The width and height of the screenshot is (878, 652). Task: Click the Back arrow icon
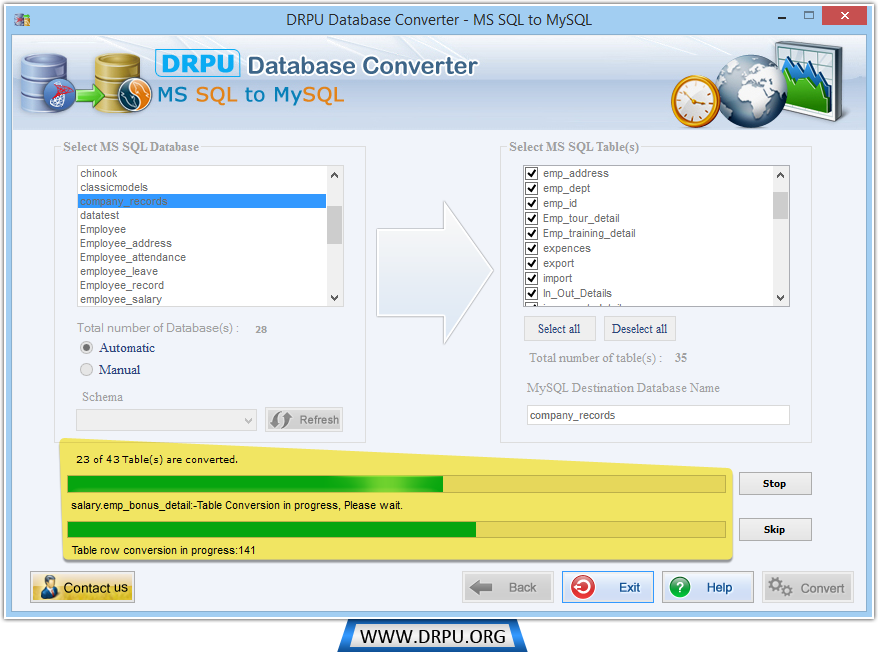tap(481, 588)
